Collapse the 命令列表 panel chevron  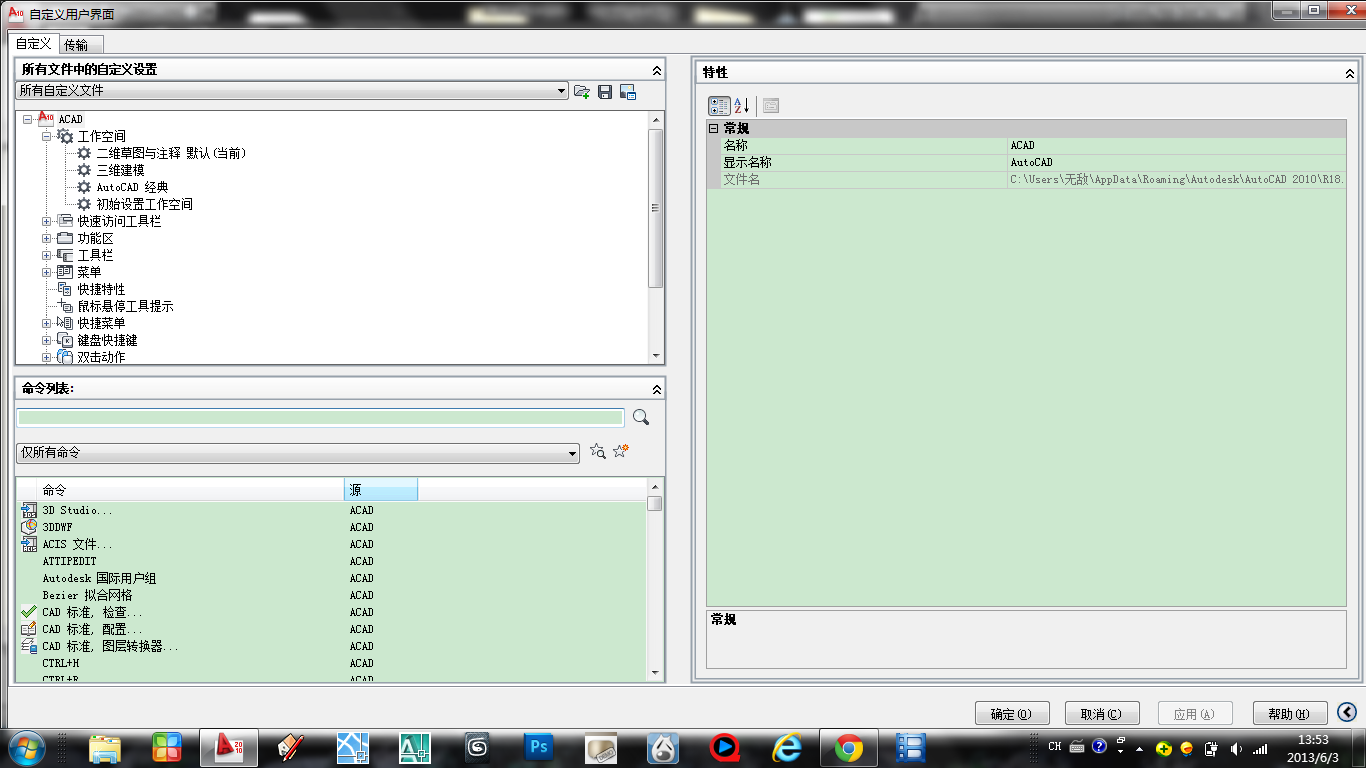[x=656, y=389]
